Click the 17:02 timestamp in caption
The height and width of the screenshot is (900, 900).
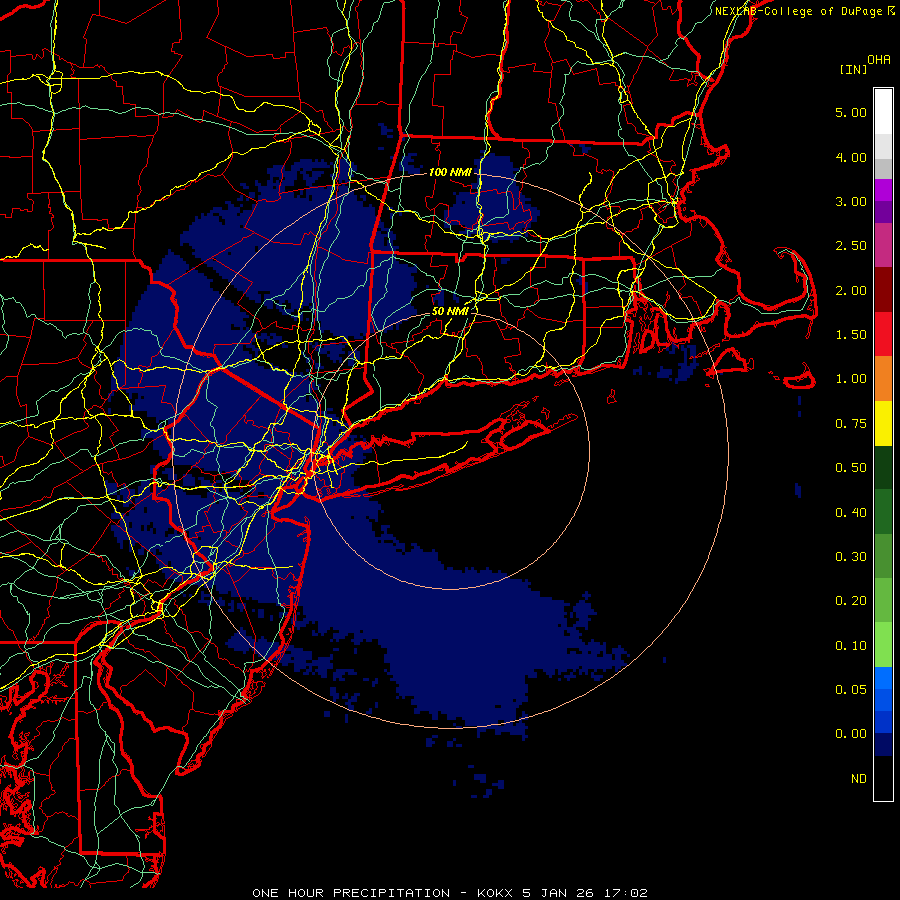coord(627,893)
